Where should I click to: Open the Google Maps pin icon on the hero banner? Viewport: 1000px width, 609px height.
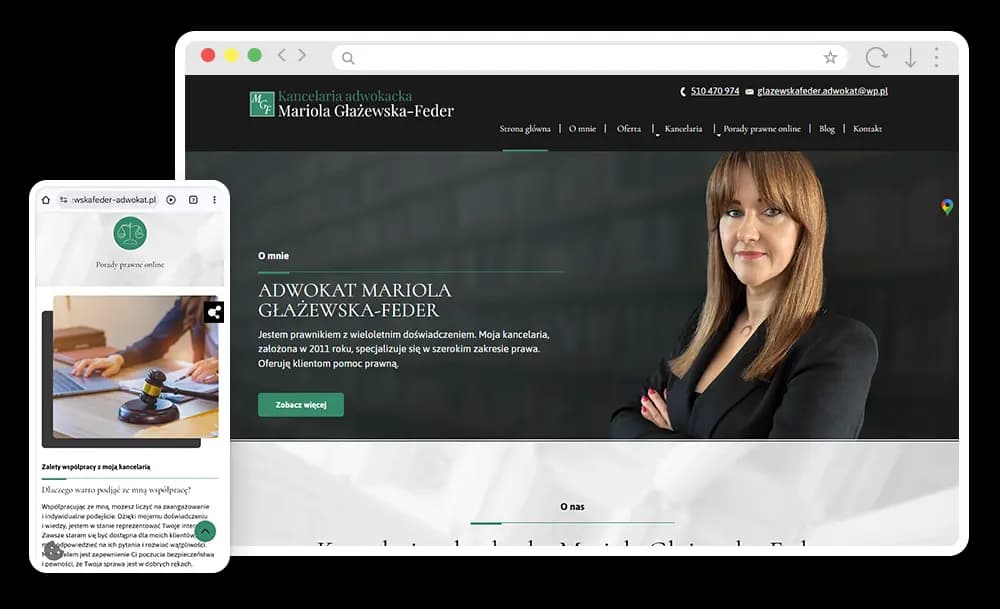945,207
